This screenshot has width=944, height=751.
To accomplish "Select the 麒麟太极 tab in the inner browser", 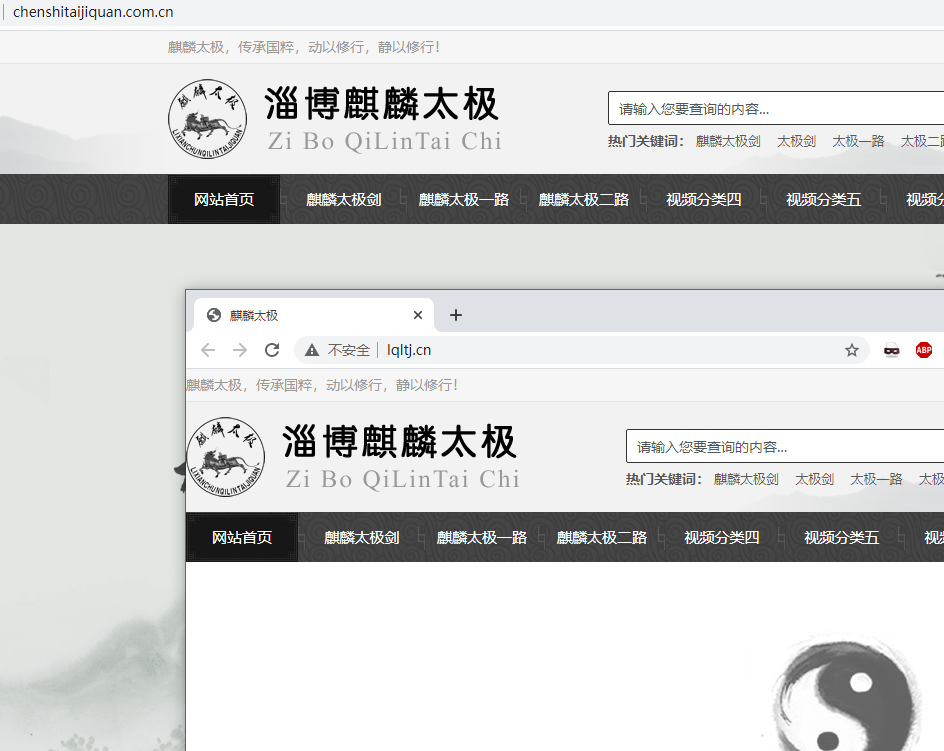I will coord(300,315).
